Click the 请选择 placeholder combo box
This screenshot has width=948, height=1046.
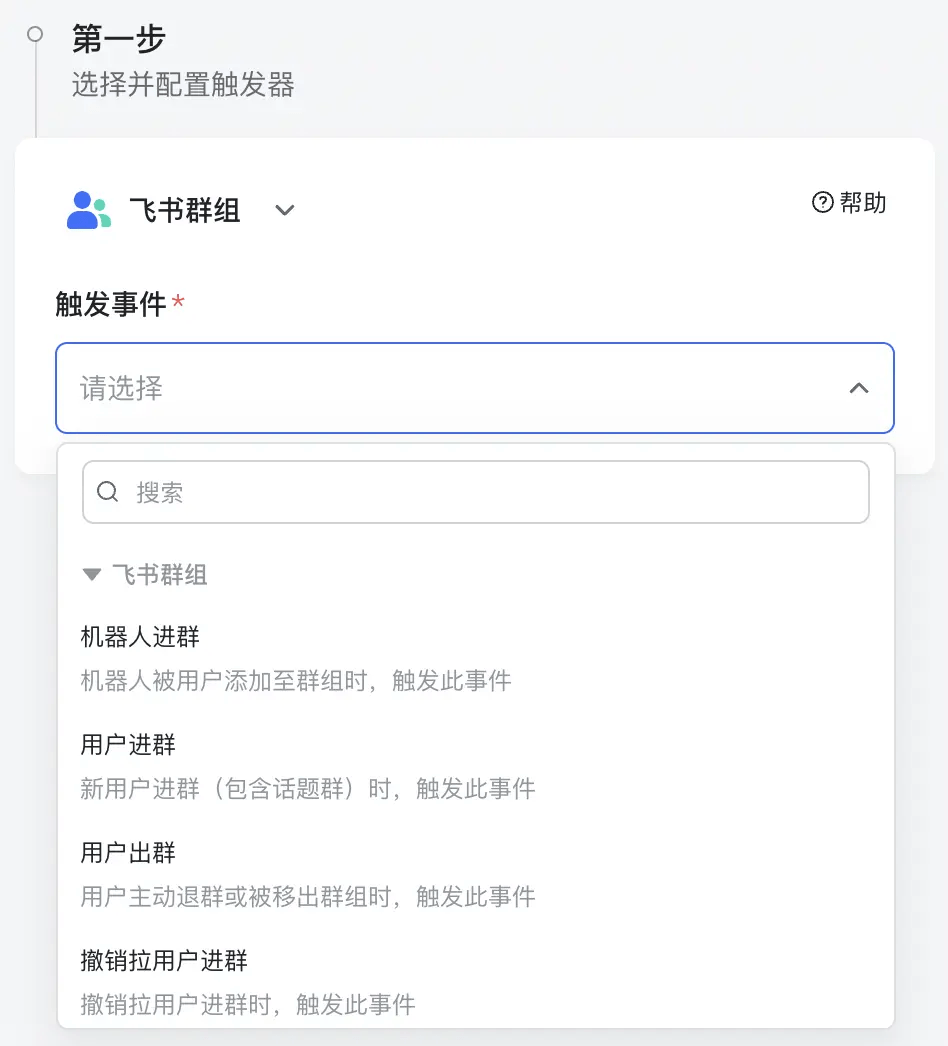(475, 388)
